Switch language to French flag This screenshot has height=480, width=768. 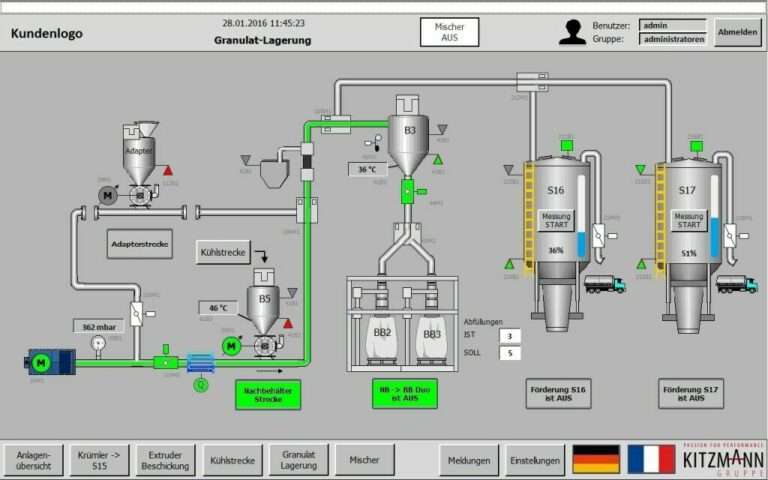(651, 459)
